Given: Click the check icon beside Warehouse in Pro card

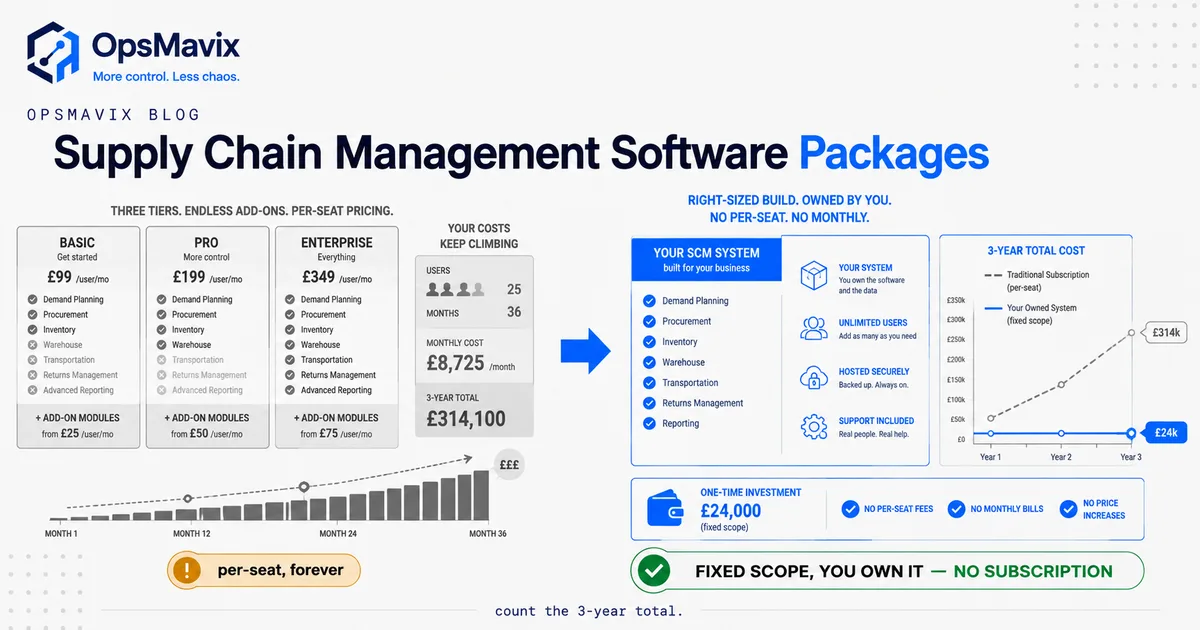Looking at the screenshot, I should pyautogui.click(x=162, y=345).
